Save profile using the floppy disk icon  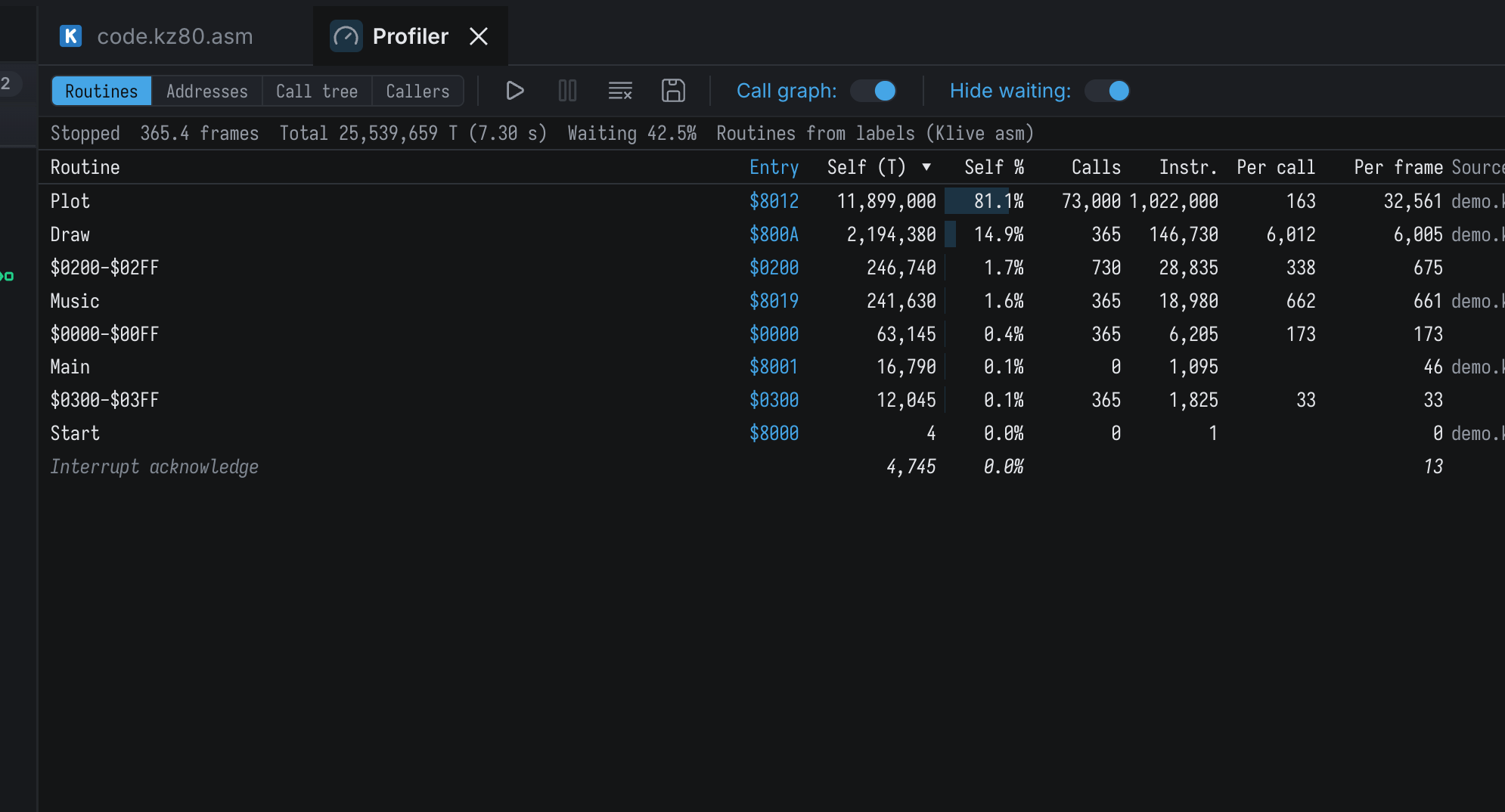673,91
